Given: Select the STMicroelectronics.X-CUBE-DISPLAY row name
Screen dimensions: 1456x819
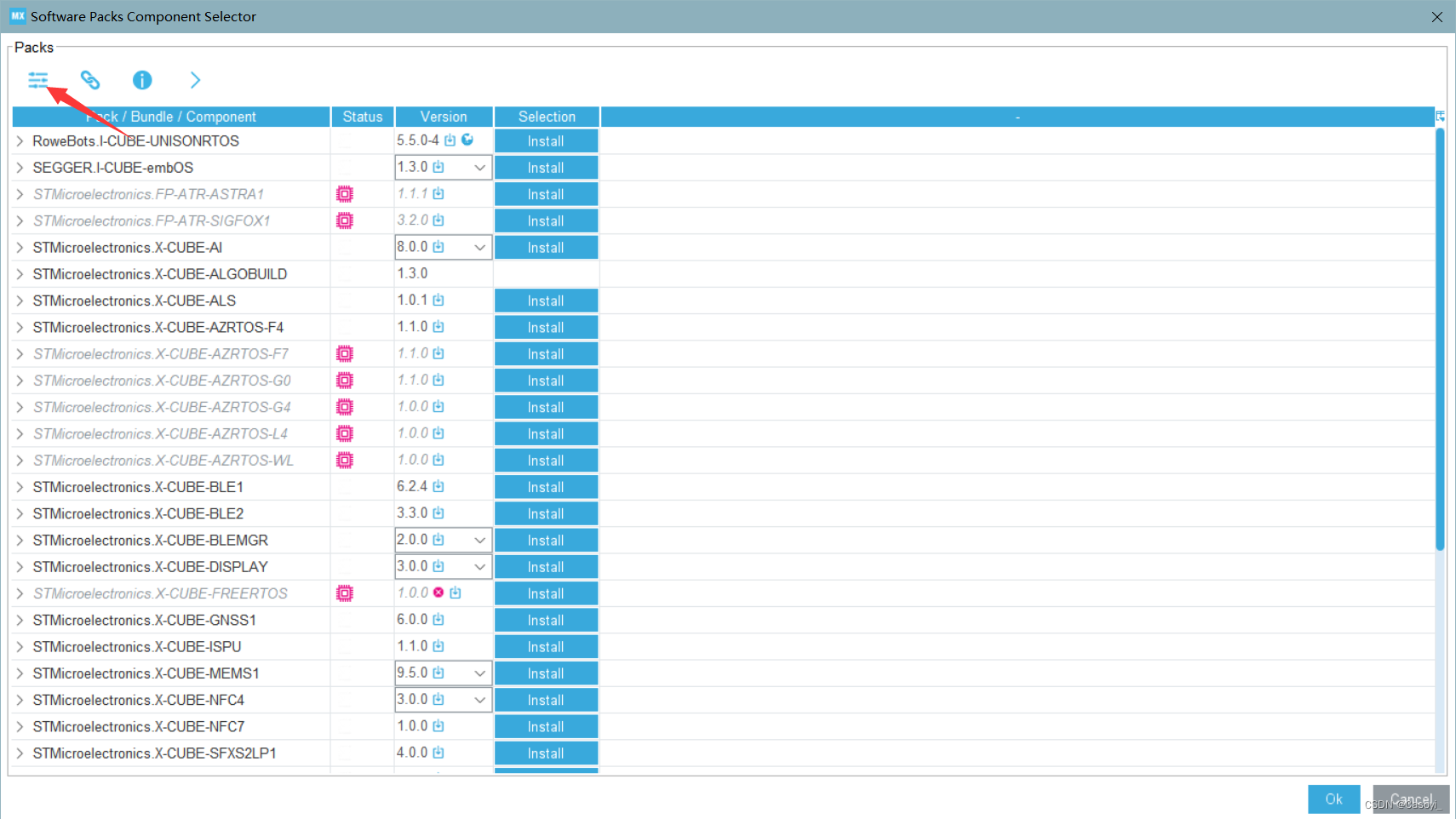Looking at the screenshot, I should click(x=150, y=567).
